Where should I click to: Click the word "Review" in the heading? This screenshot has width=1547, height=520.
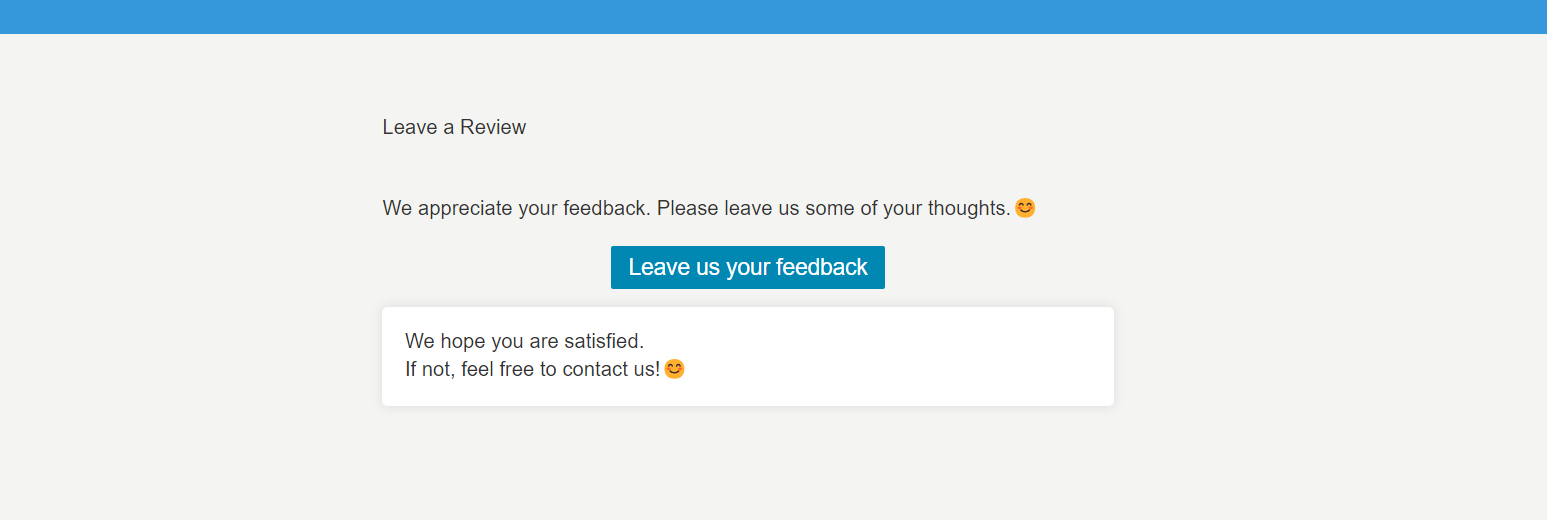pos(493,127)
